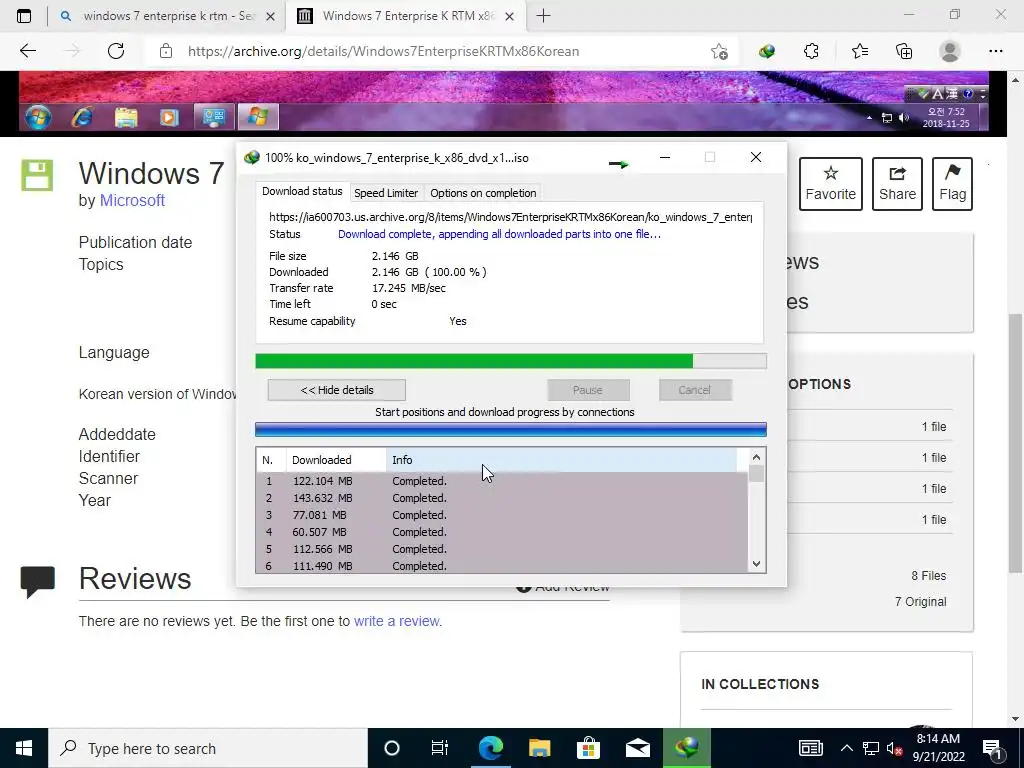
Task: Click the 8 Files download option
Action: [929, 575]
